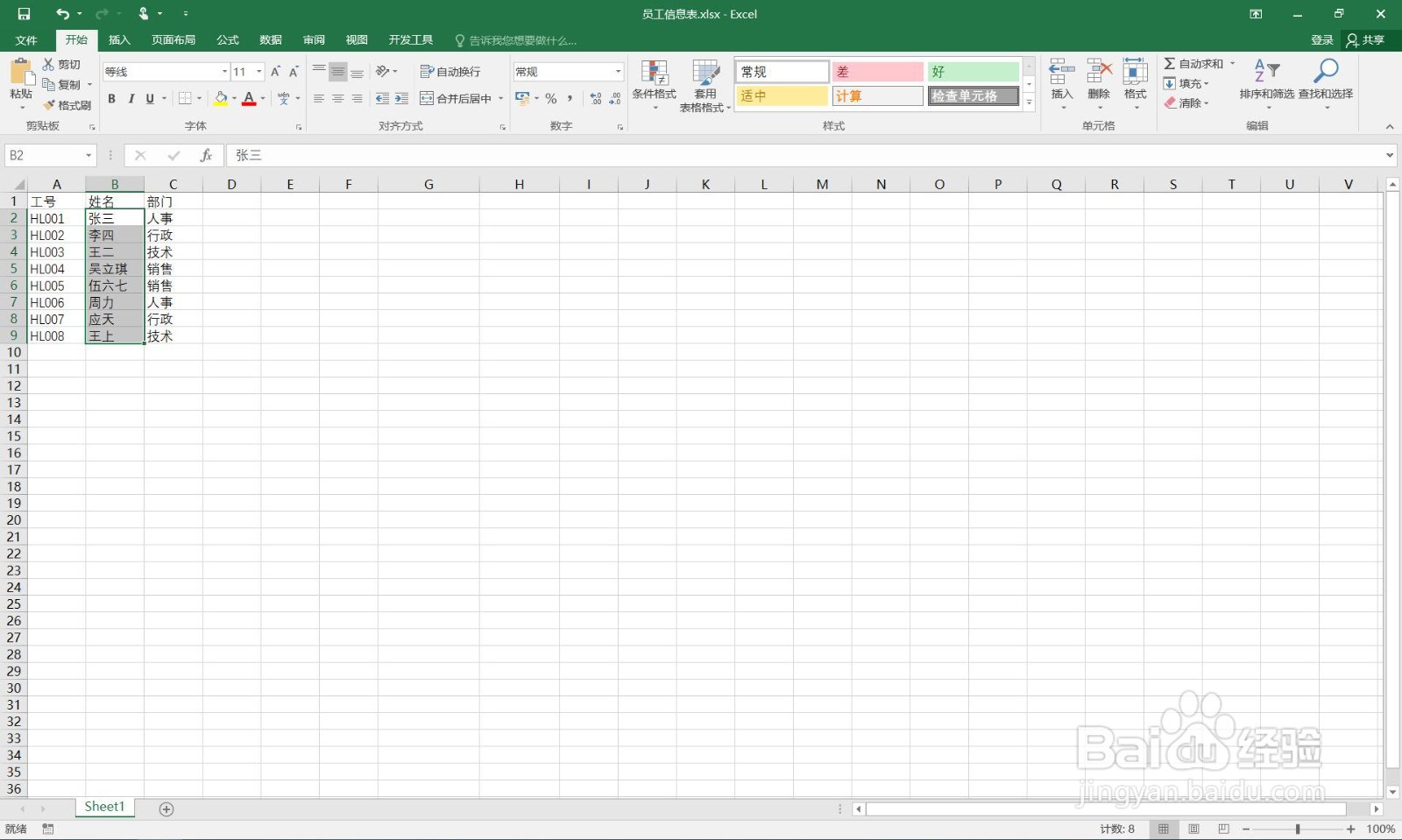Screen dimensions: 1402x840
Task: Collapse the ribbon with the caret
Action: (x=1390, y=127)
